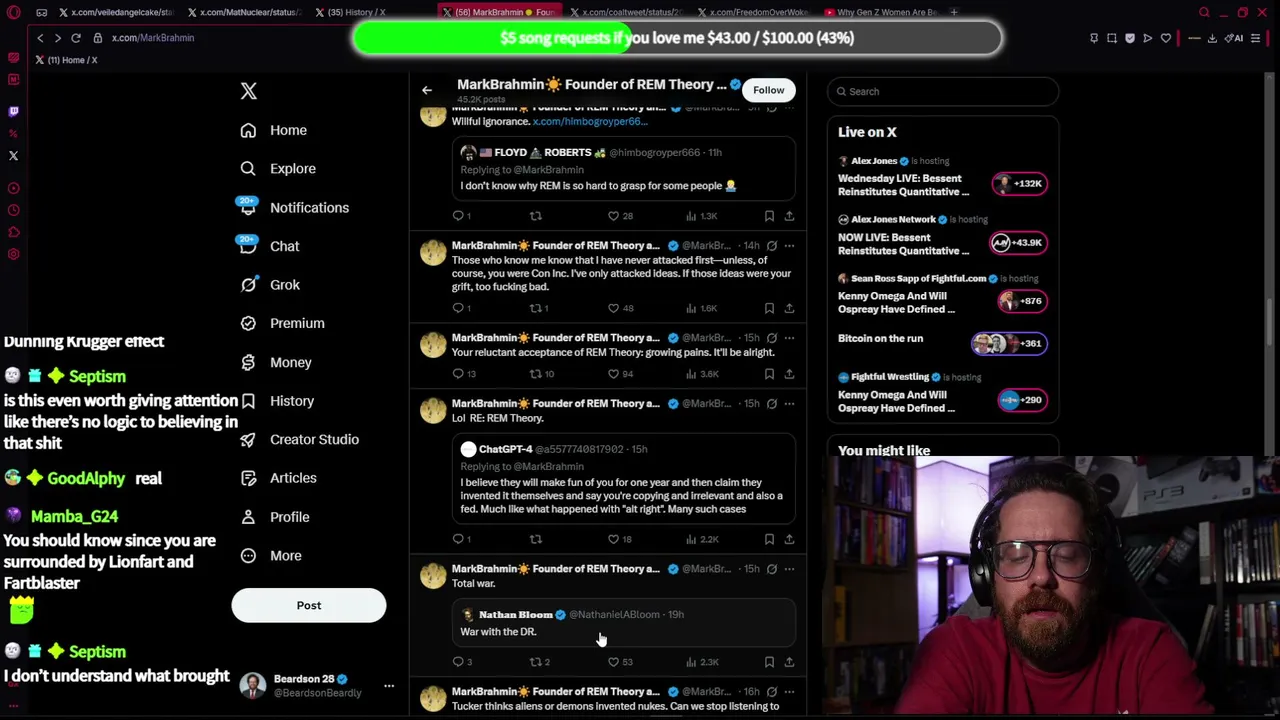Reload the page in the browser toolbar

point(75,38)
